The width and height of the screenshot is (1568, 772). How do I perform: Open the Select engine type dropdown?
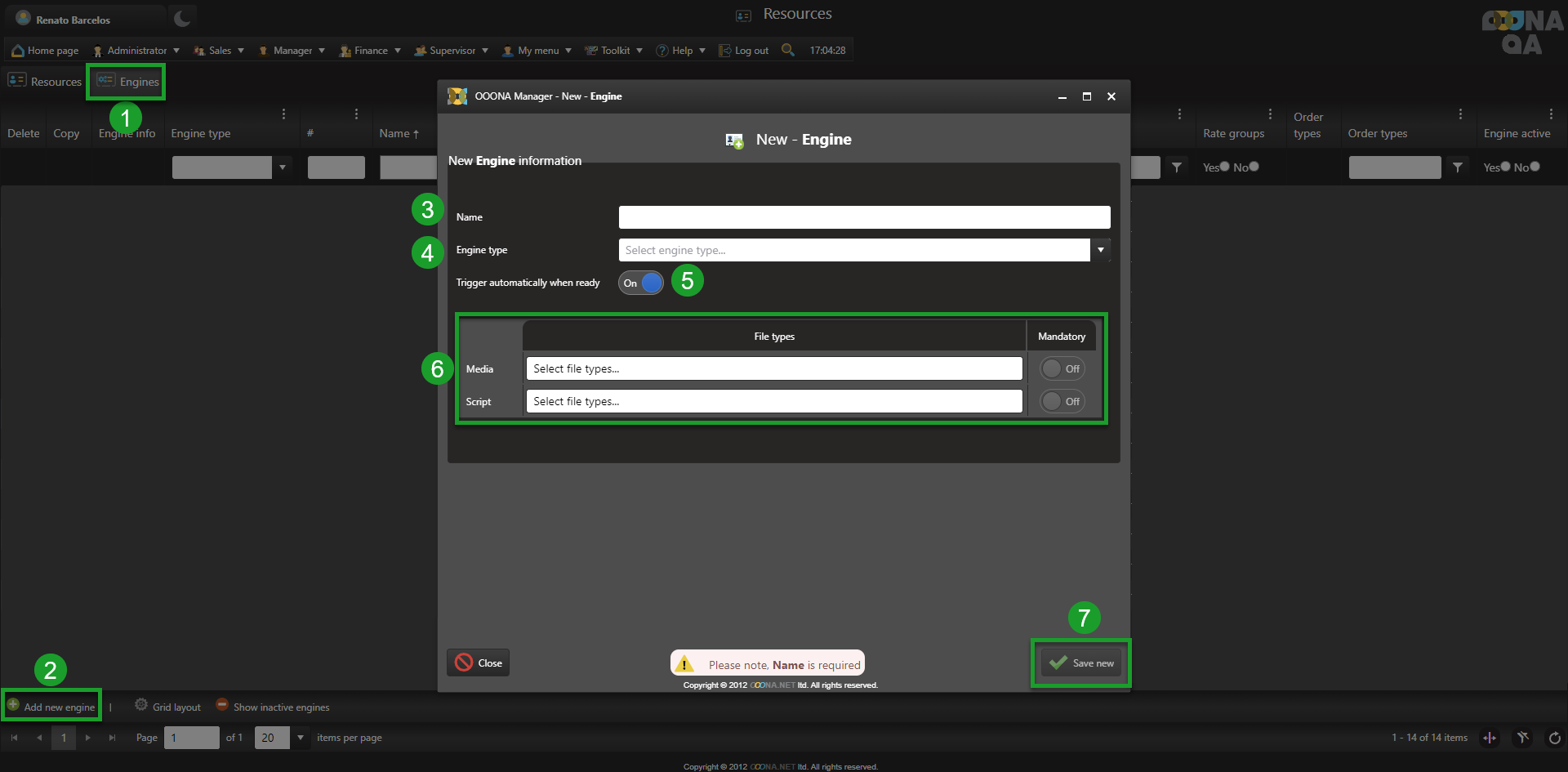coord(1100,250)
